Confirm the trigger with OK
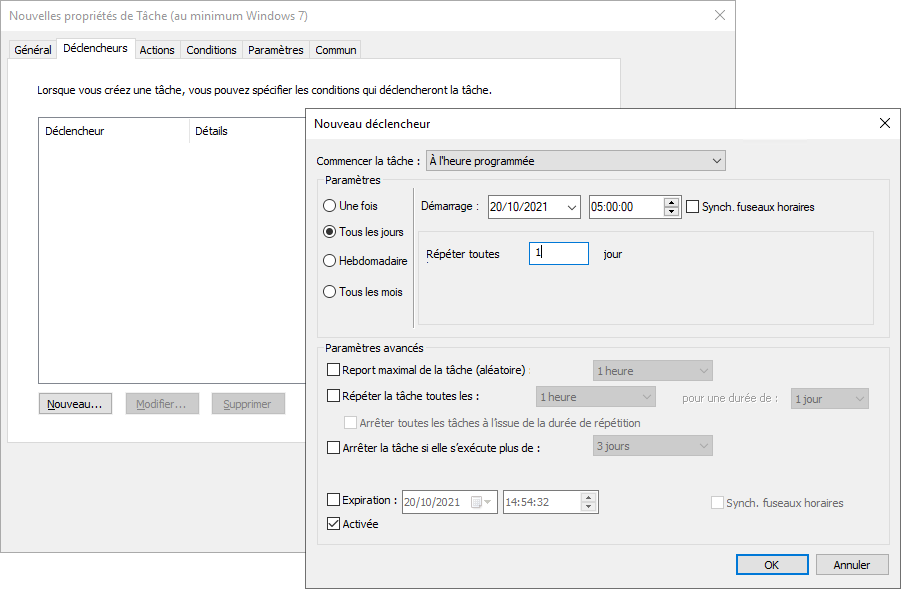Image resolution: width=901 pixels, height=590 pixels. pyautogui.click(x=771, y=564)
